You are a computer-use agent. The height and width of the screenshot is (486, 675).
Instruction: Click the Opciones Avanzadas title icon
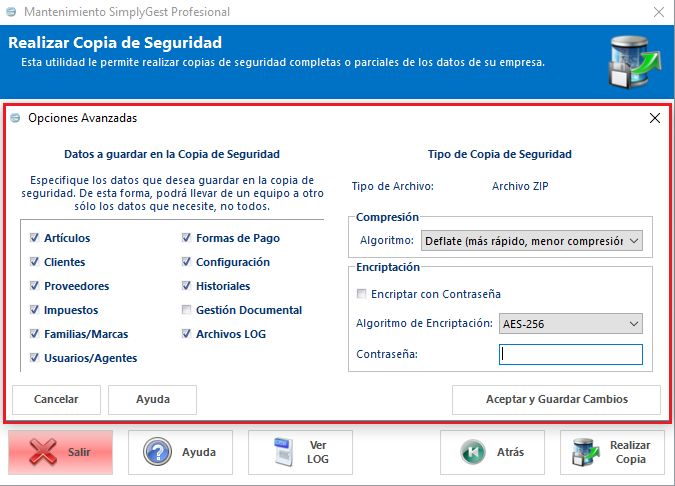(15, 118)
